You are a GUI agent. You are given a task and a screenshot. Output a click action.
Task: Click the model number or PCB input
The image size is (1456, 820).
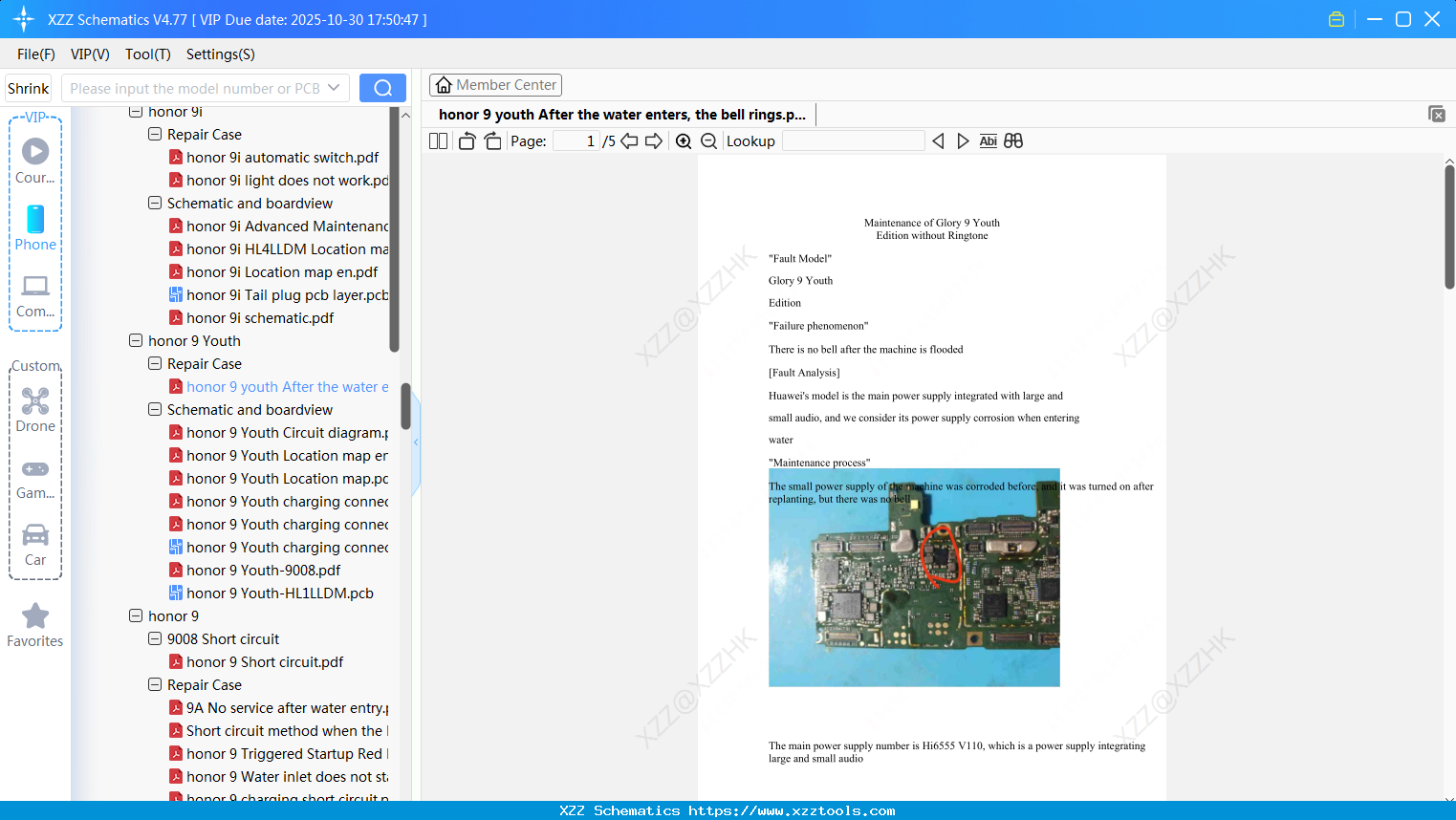195,88
